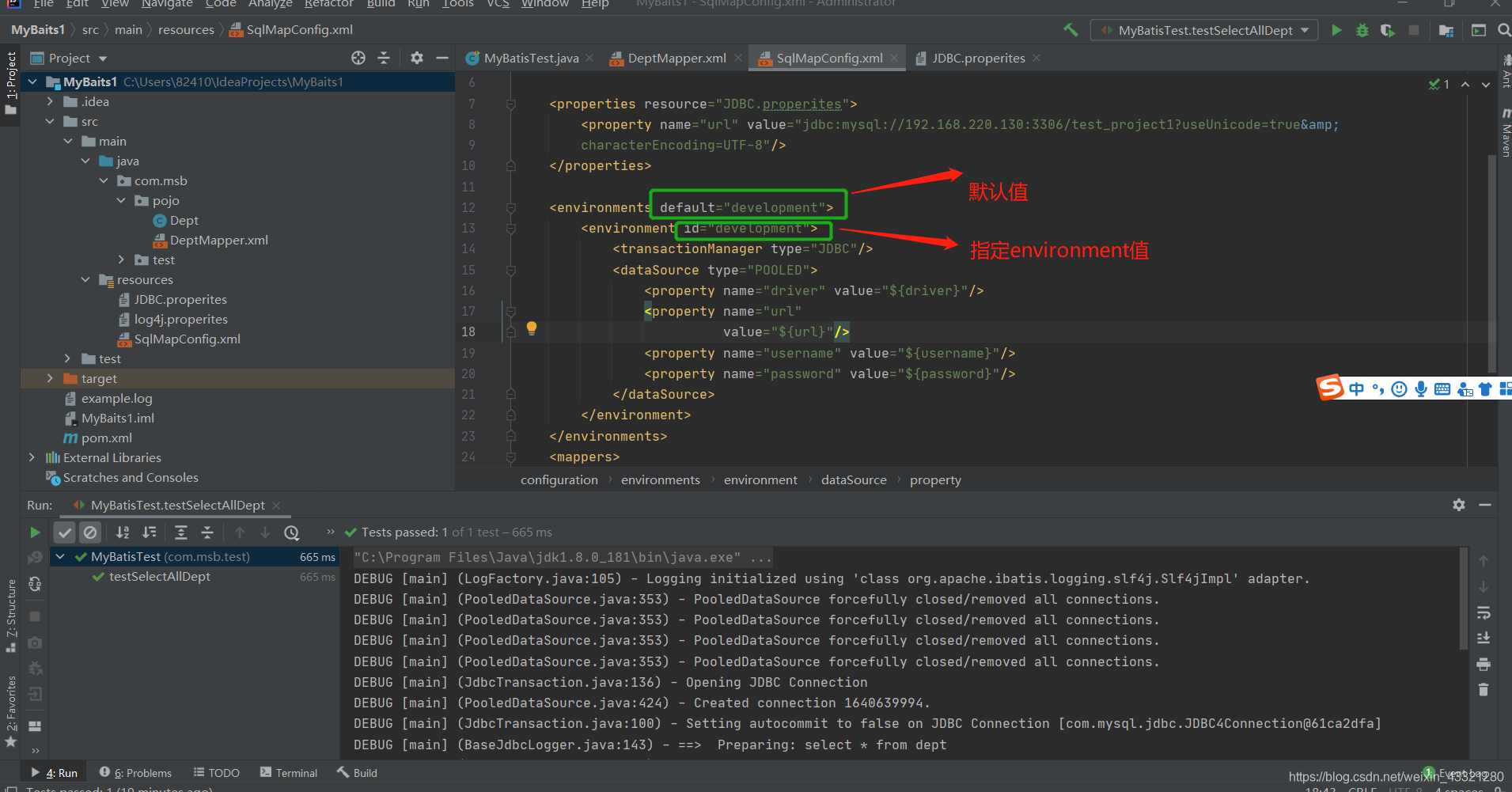Toggle Show Passed tests checkmark button
1512x792 pixels.
(x=65, y=532)
